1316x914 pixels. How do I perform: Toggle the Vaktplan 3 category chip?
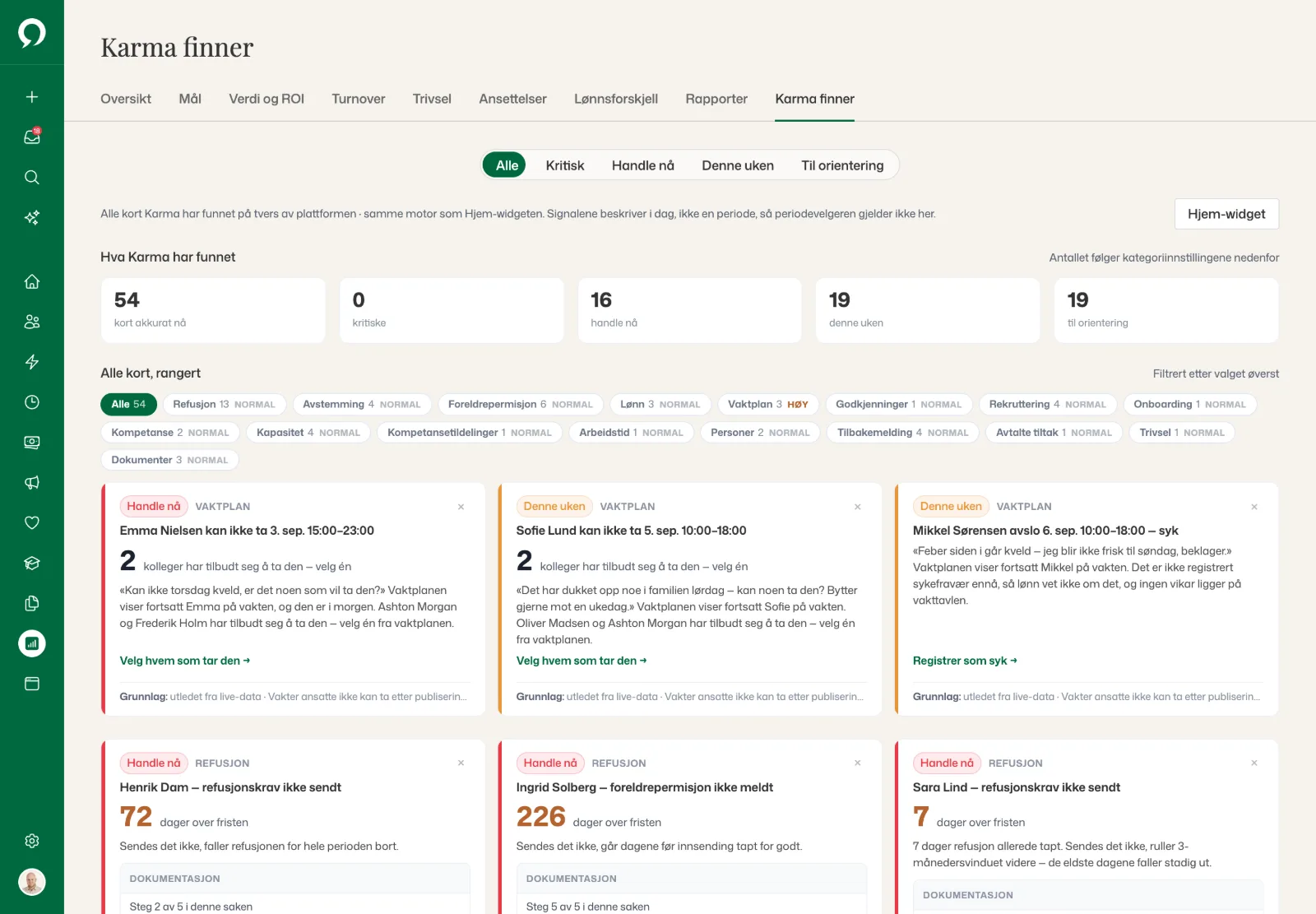[x=768, y=405]
